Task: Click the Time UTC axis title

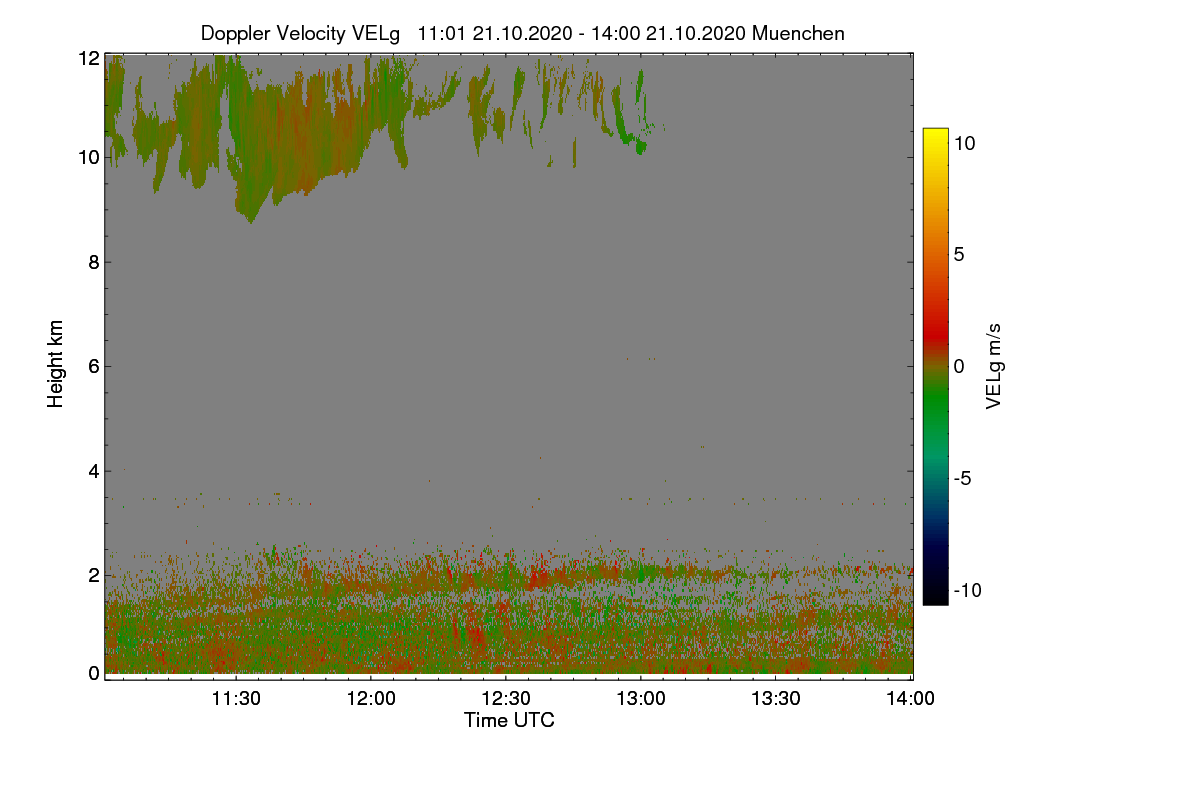Action: pos(509,720)
